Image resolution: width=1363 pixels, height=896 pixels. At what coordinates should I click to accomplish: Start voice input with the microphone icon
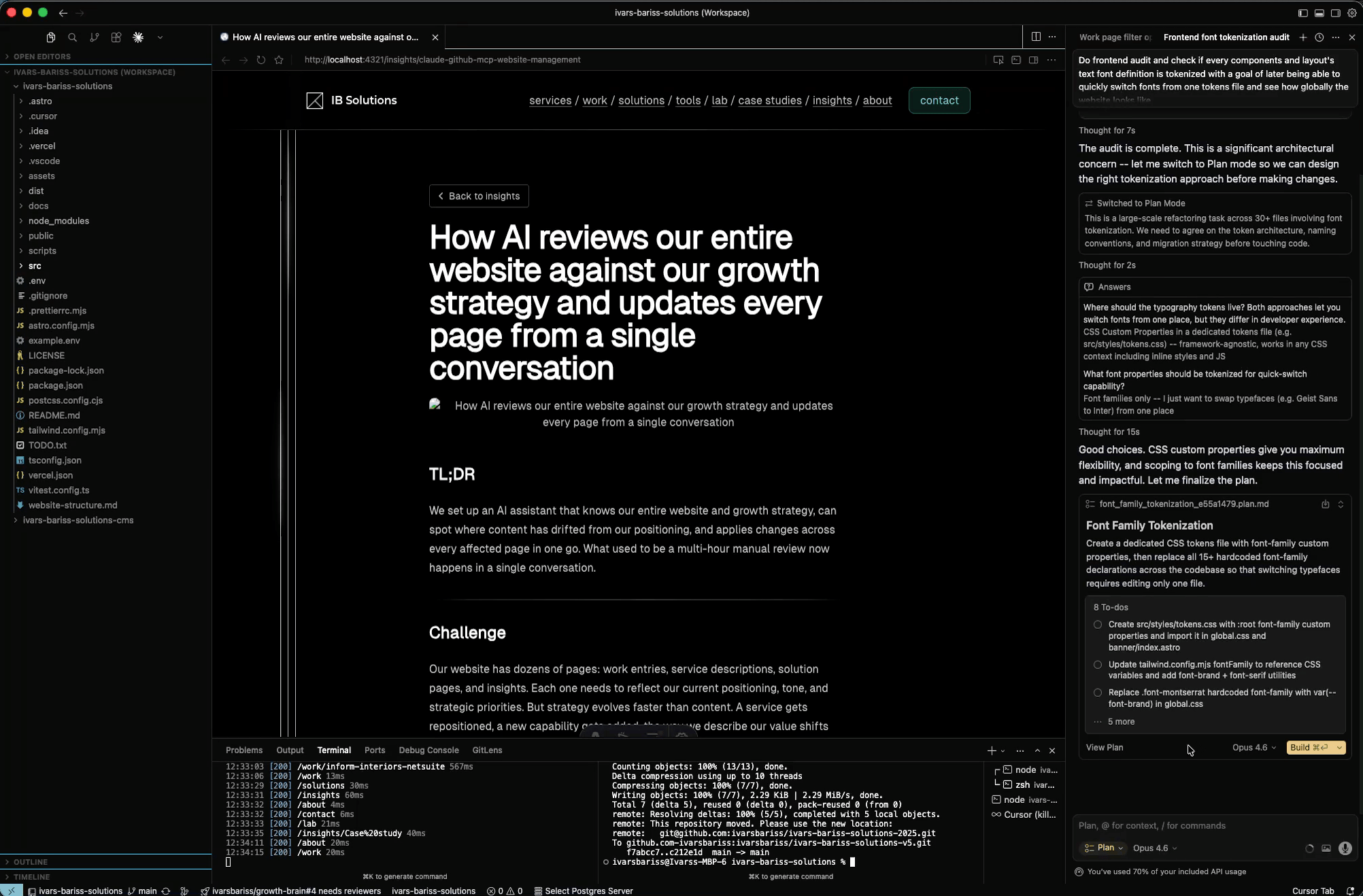1346,848
